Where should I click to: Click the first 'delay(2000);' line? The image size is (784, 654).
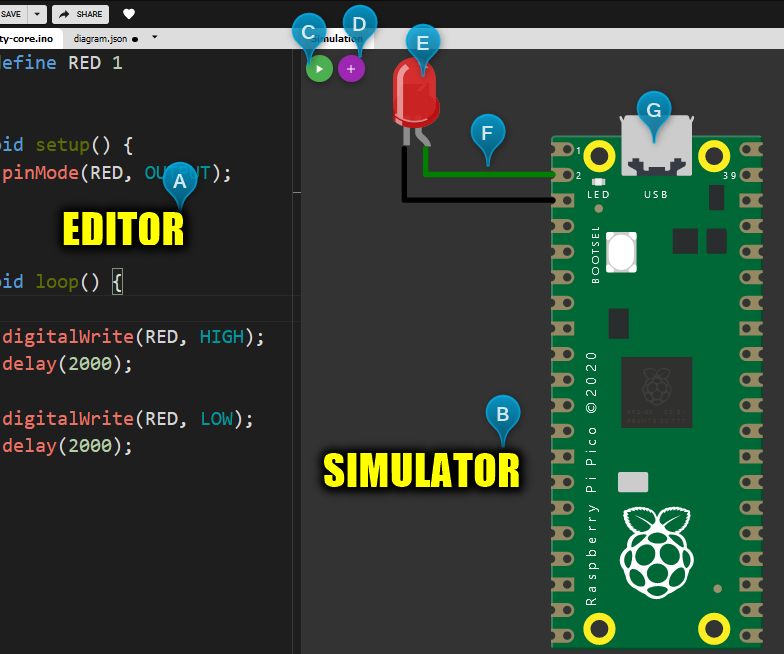click(x=67, y=364)
